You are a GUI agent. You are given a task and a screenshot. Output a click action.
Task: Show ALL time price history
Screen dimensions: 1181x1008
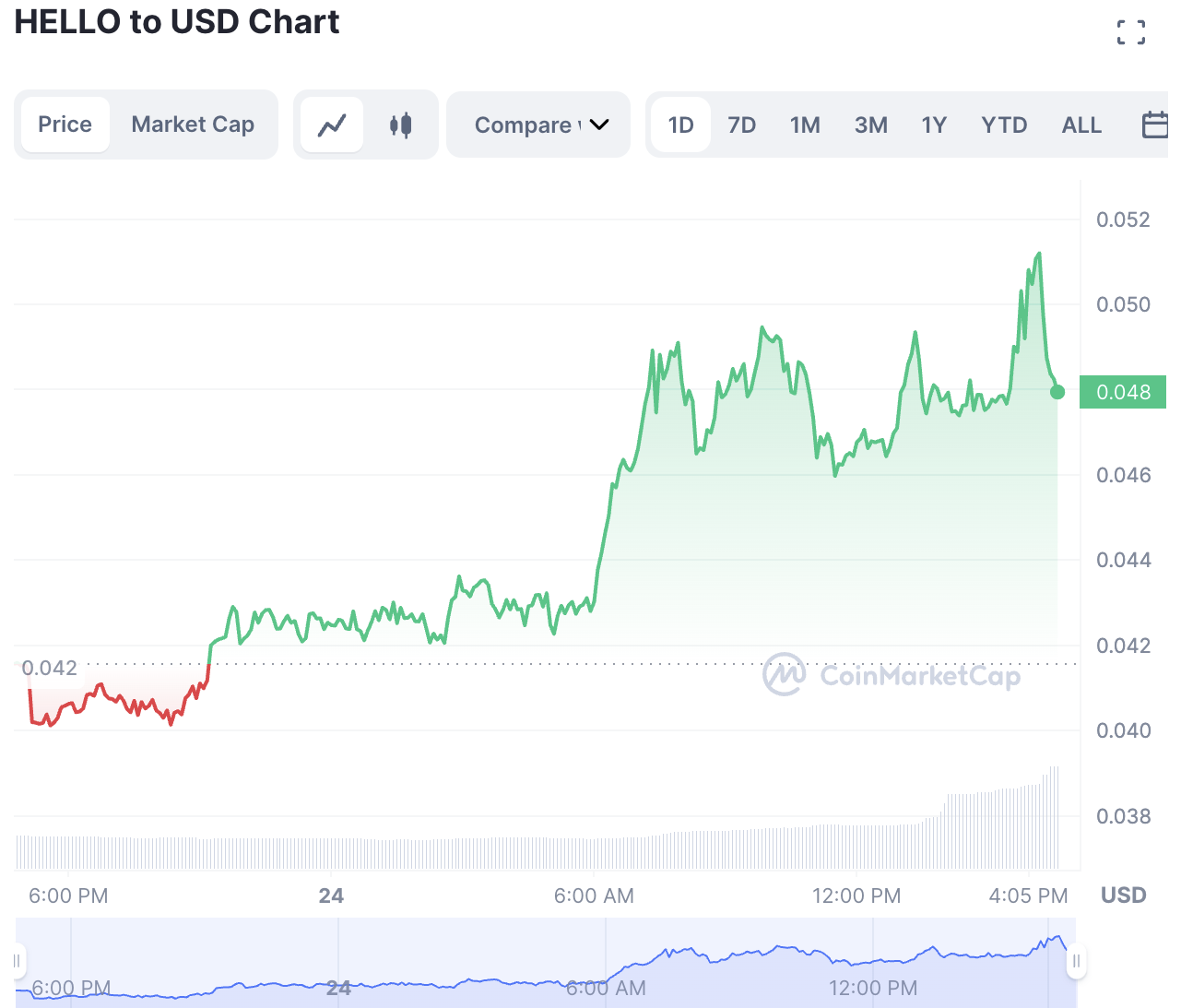[1082, 125]
